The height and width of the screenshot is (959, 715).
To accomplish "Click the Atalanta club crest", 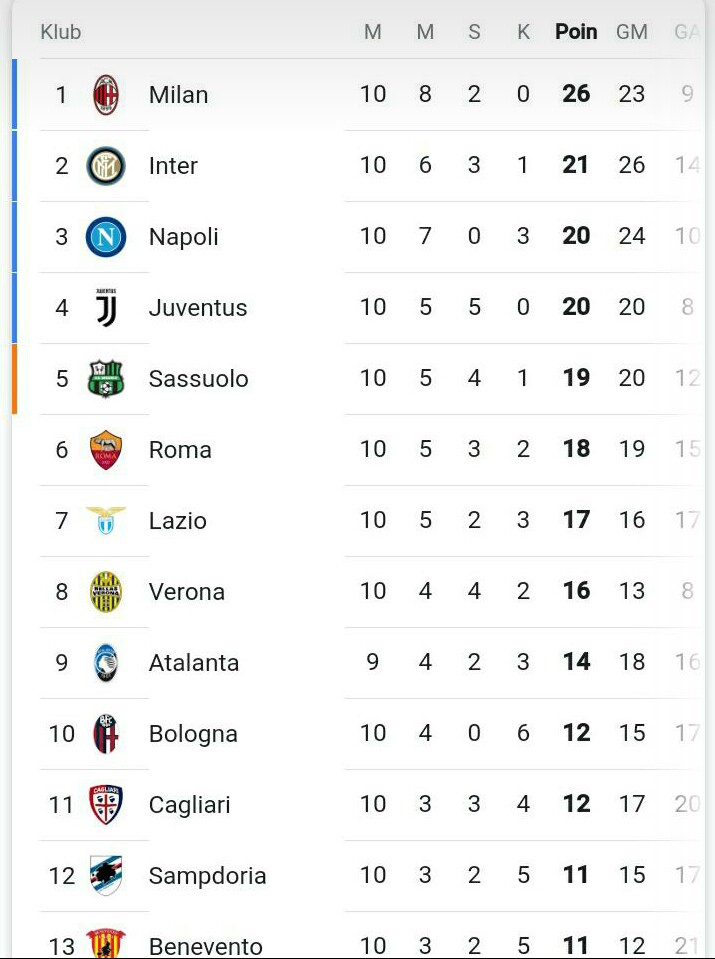I will pos(106,662).
